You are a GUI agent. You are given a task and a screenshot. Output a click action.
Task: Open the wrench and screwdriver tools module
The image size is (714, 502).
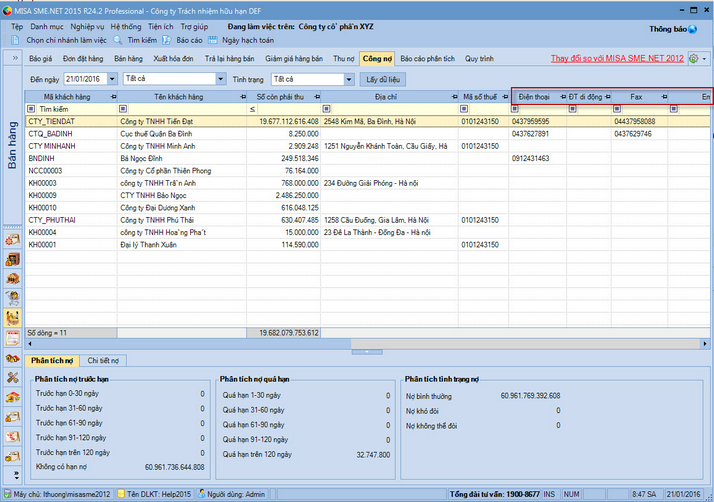[13, 378]
